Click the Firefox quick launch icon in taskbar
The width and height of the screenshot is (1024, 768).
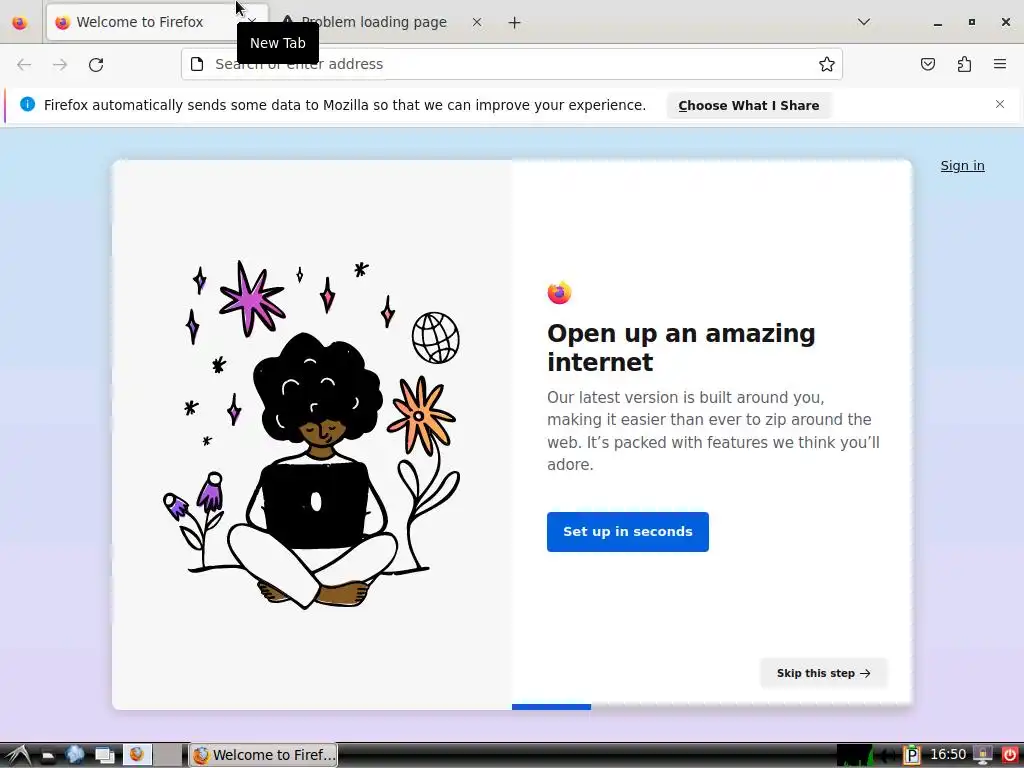click(x=137, y=754)
